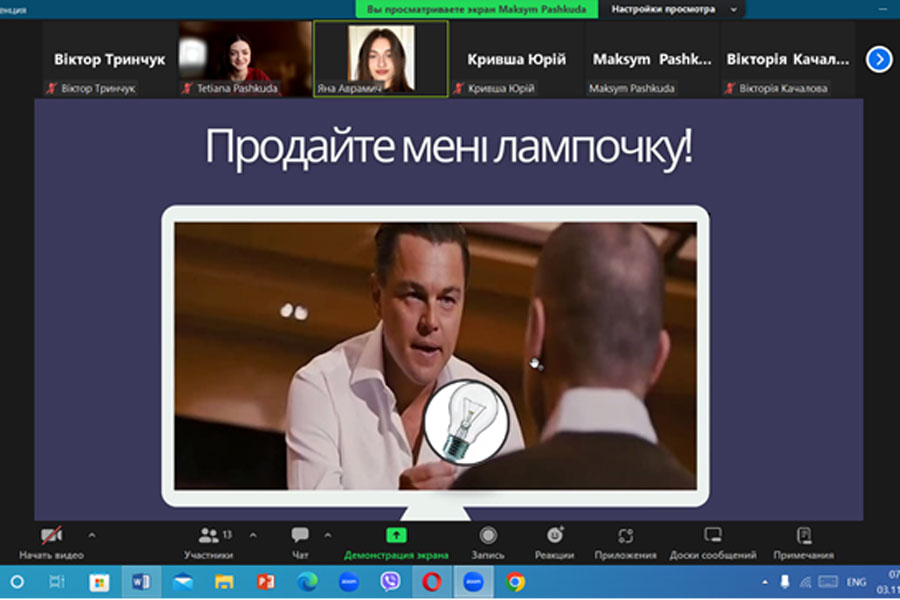Select Віктор Тринчук participant tile
Viewport: 900px width, 600px height.
[x=109, y=59]
